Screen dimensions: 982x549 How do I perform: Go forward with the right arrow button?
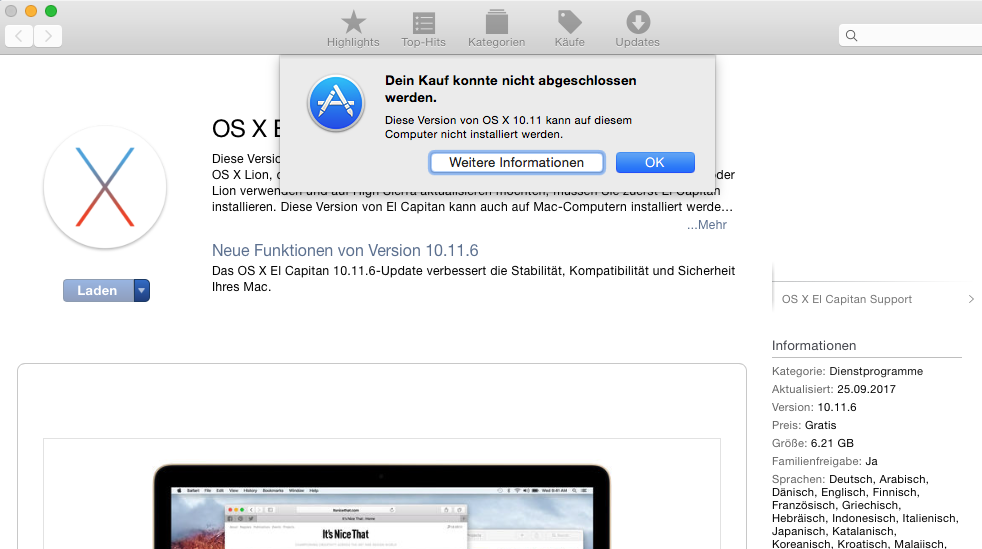(x=48, y=36)
